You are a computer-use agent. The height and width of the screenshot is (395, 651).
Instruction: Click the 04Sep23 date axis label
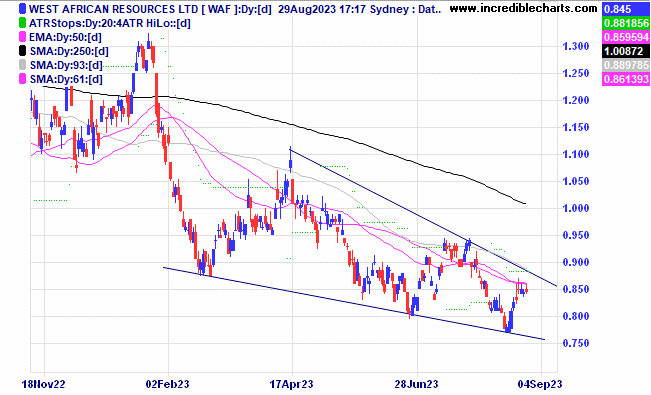coord(540,384)
